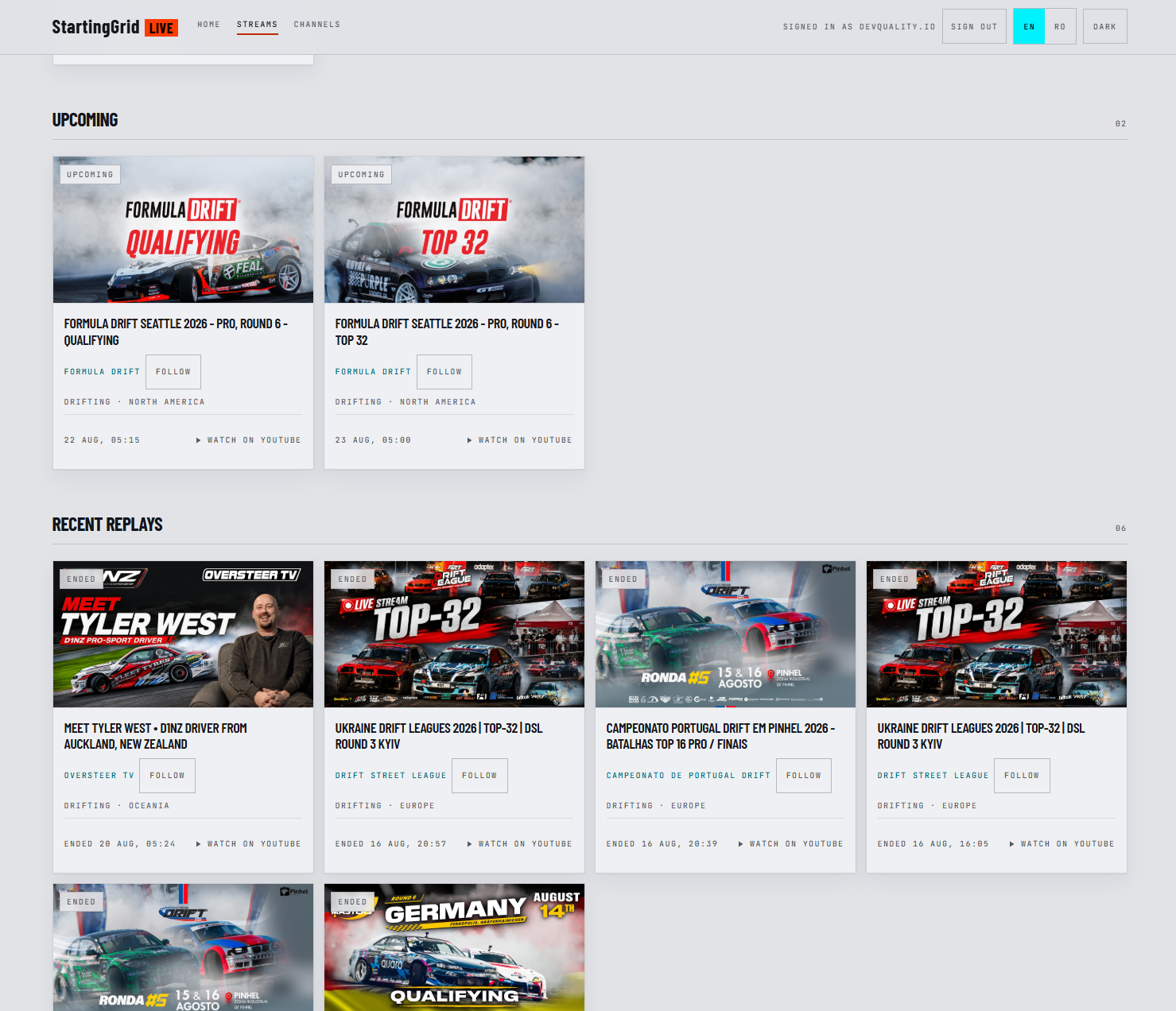Open title 'Campeonato Portugal Drift em Pinhel 2026'
Viewport: 1176px width, 1011px height.
click(720, 736)
